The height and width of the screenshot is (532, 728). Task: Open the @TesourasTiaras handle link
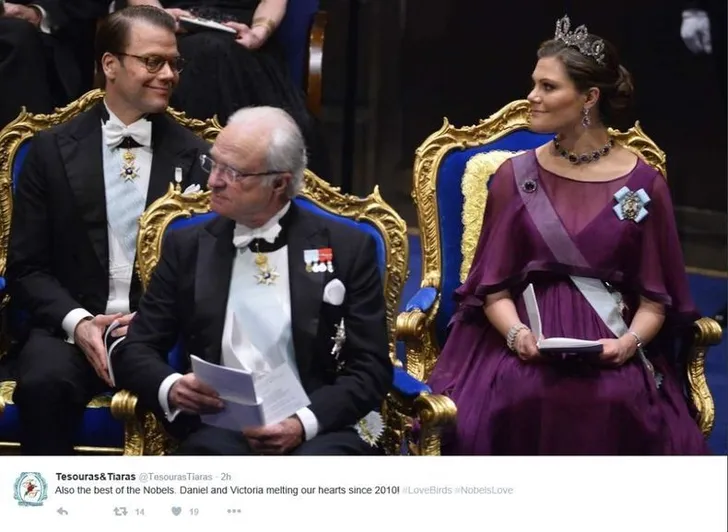(176, 477)
